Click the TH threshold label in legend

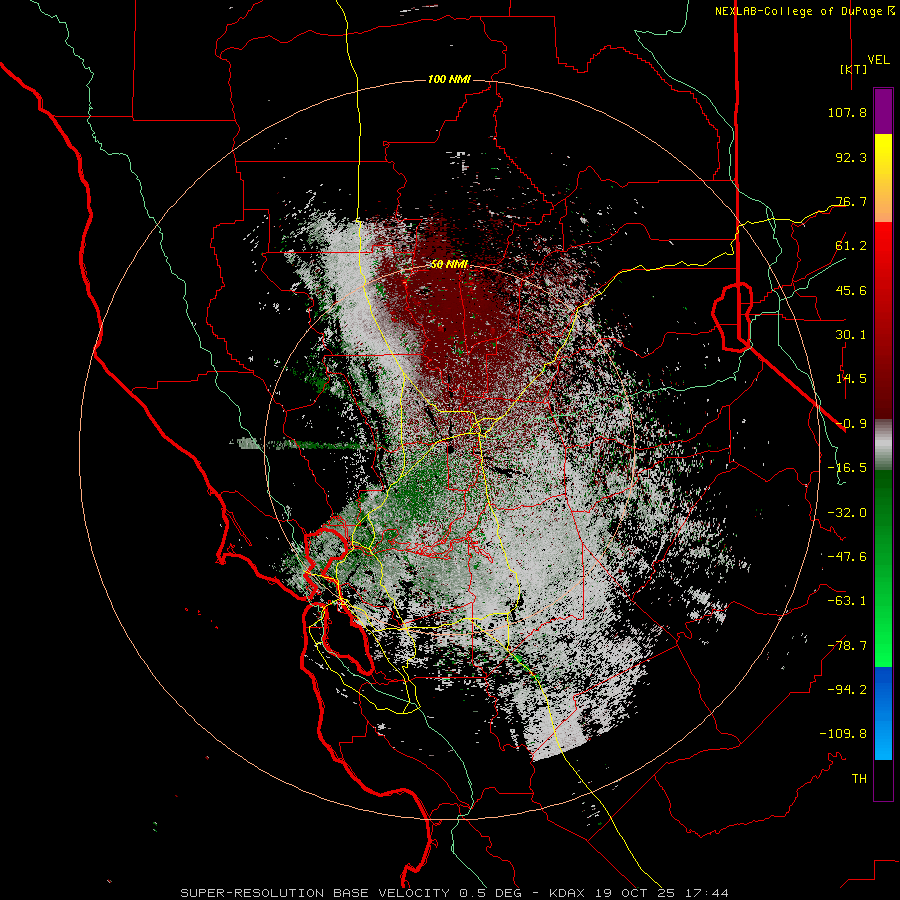click(x=859, y=779)
